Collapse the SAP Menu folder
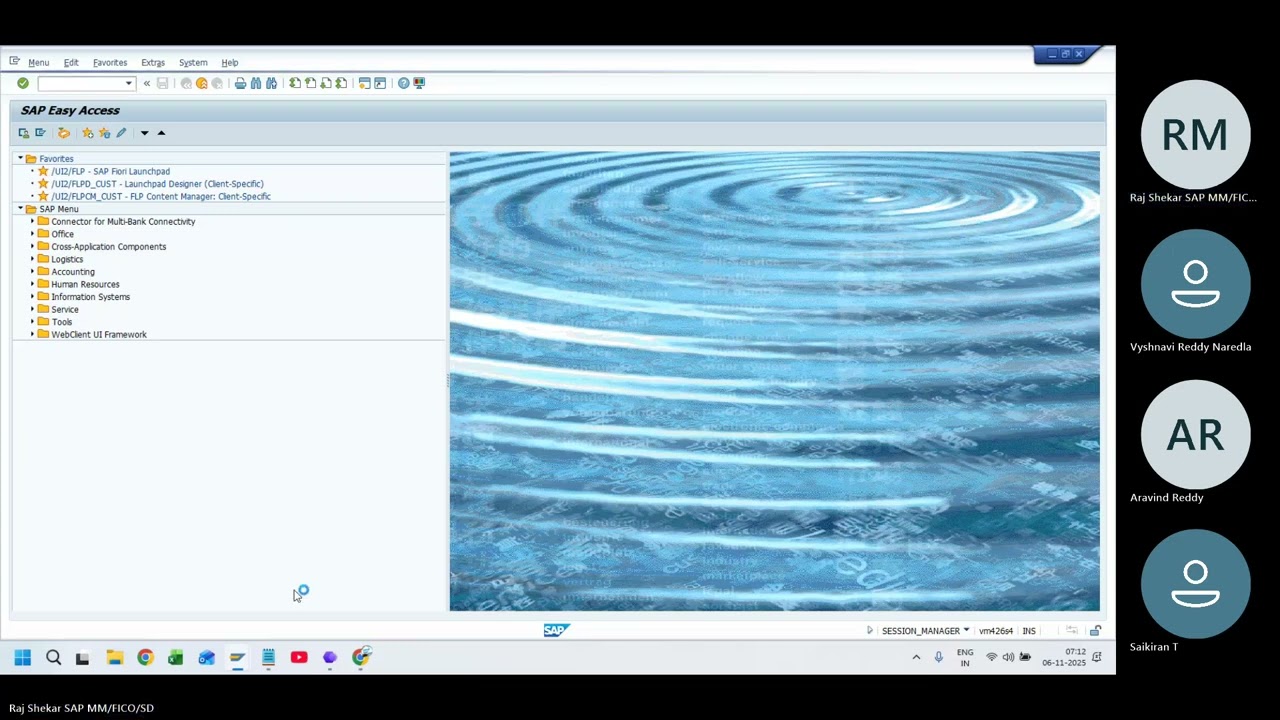Screen dimensions: 1280x720 [20, 209]
